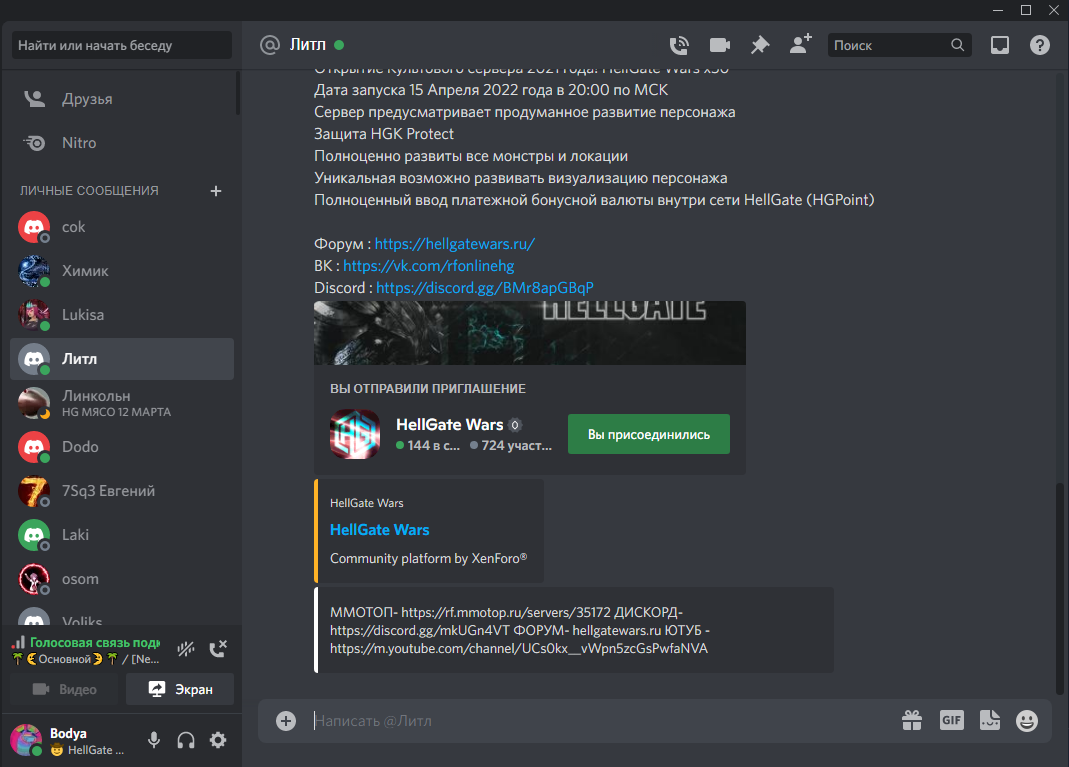Close the Discord window
1069x767 pixels.
point(1053,10)
